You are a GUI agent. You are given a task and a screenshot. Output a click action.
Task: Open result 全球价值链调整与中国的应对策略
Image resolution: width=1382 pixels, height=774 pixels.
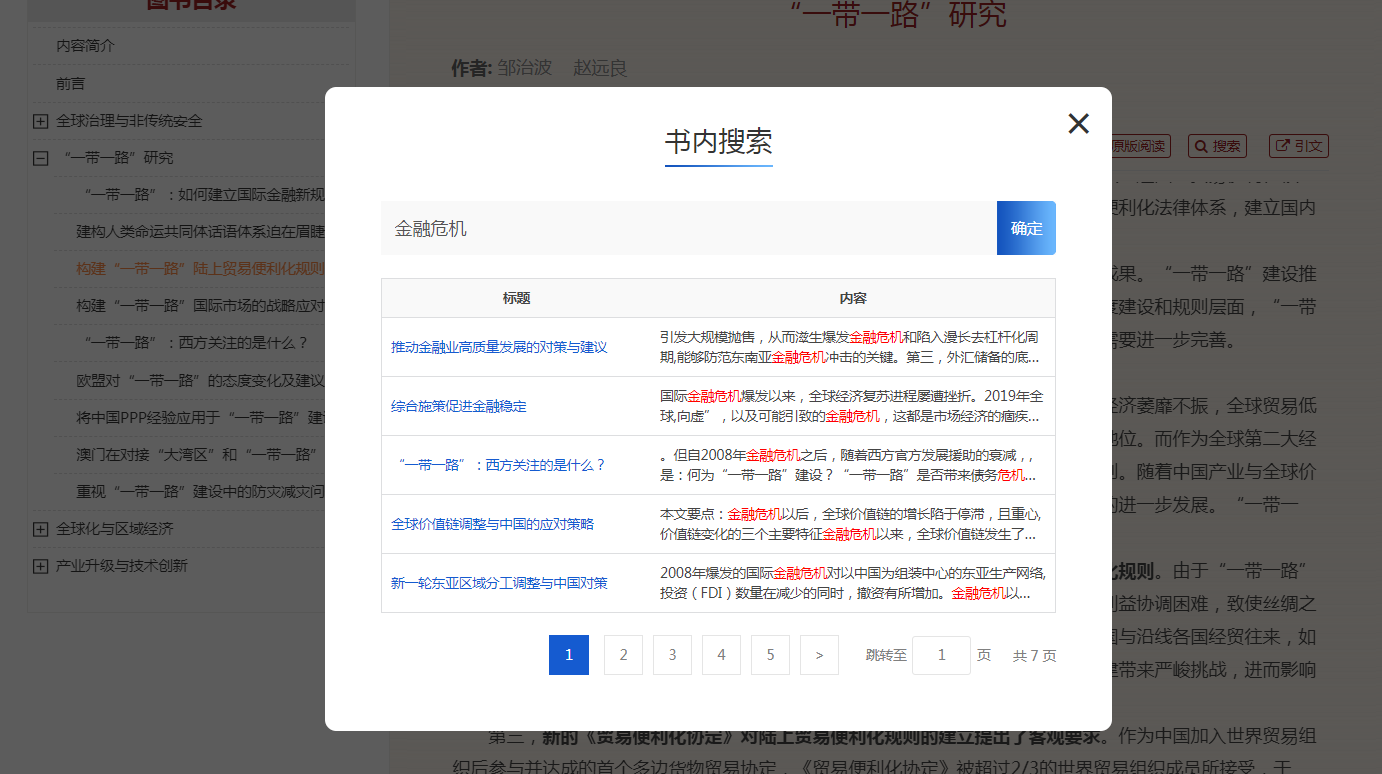pyautogui.click(x=492, y=524)
